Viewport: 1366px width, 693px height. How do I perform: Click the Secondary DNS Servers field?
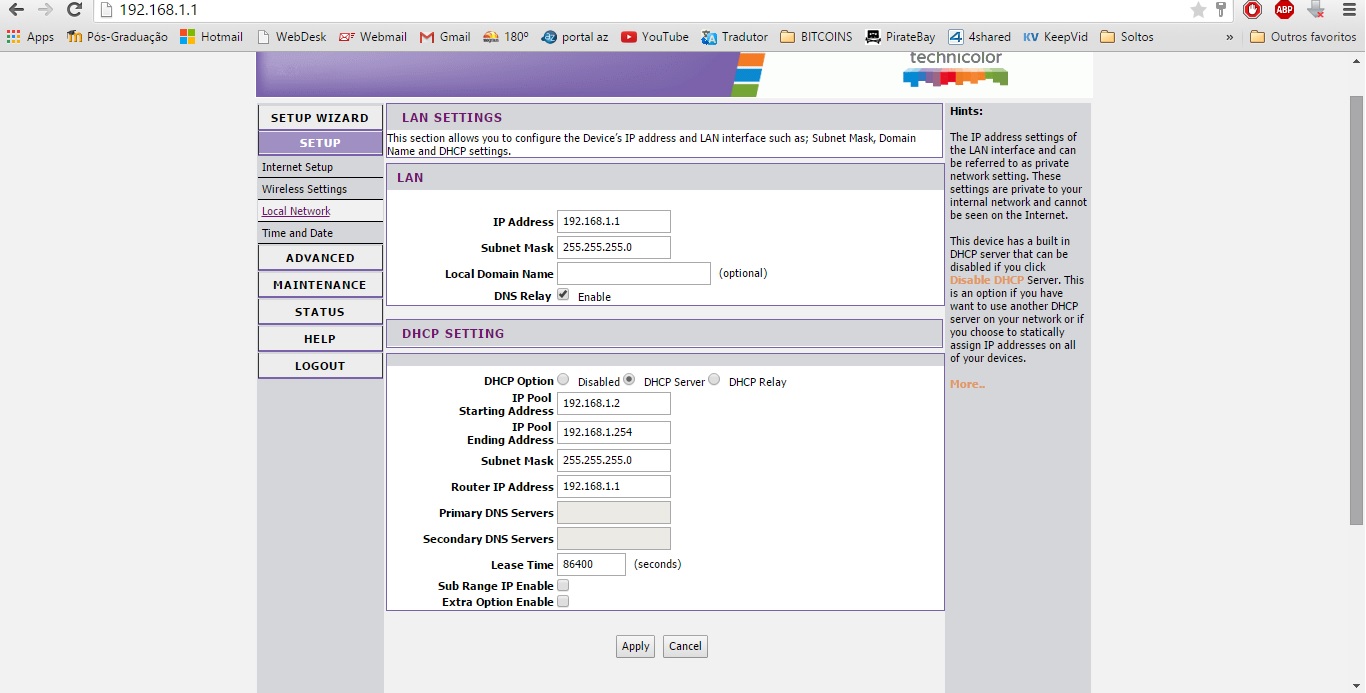pyautogui.click(x=614, y=538)
